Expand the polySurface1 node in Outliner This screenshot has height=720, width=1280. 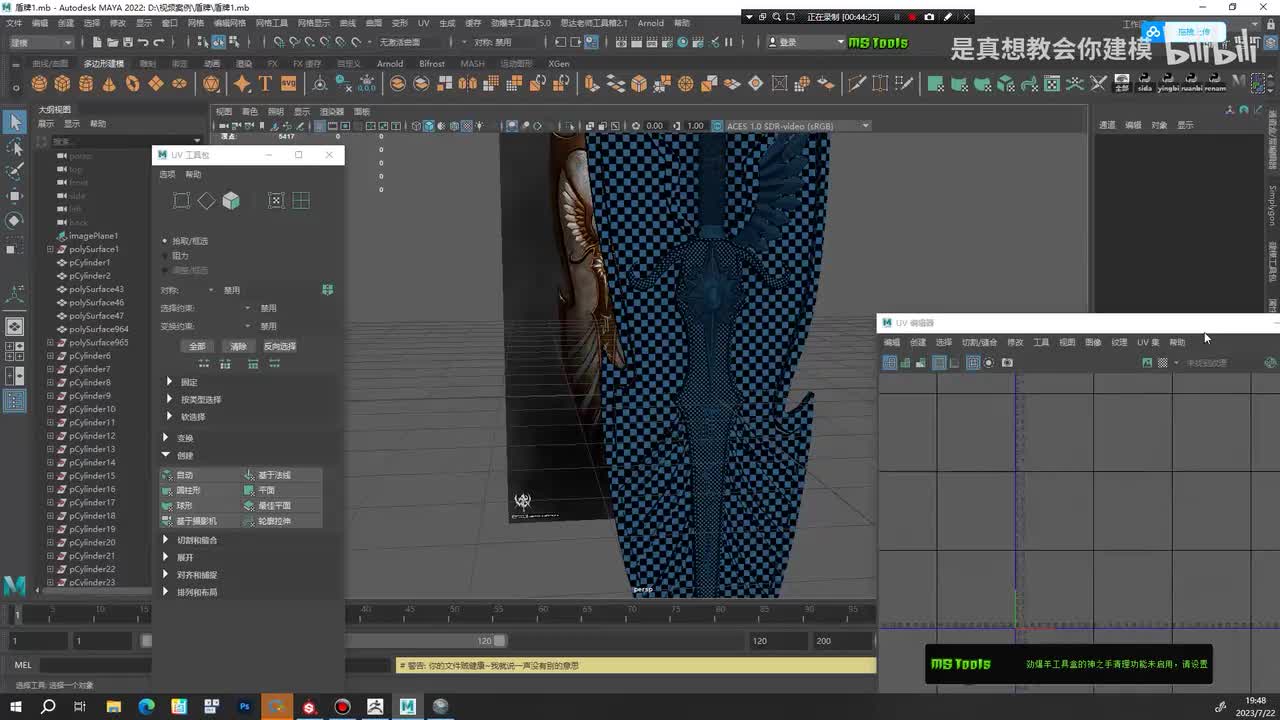(x=50, y=249)
